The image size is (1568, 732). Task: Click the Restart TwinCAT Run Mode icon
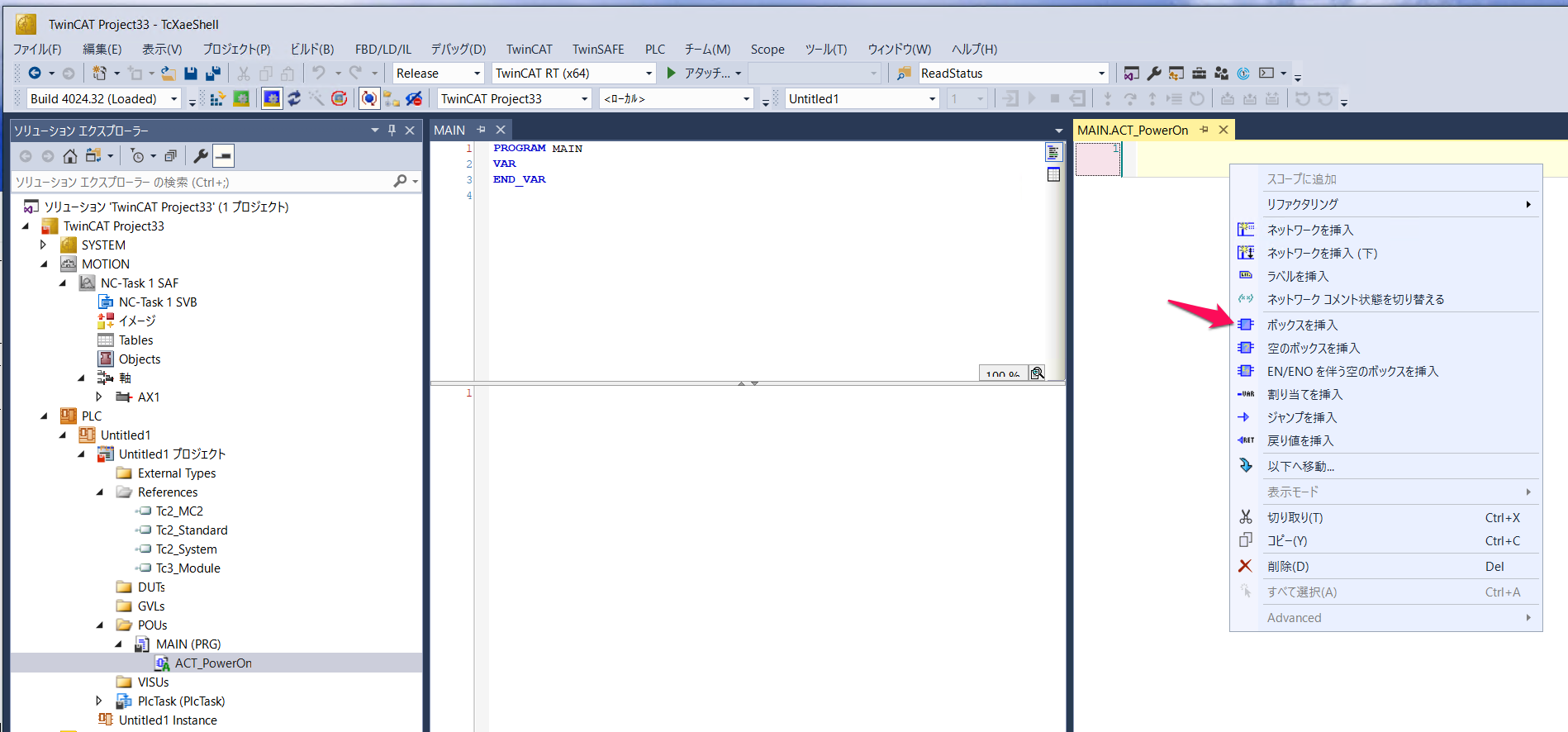241,99
